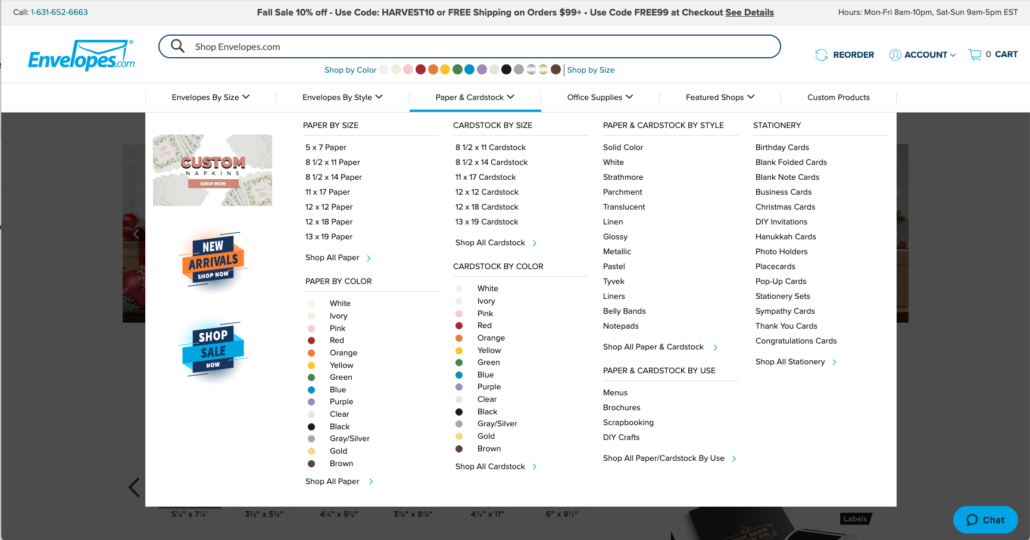Select Parchment paper style
This screenshot has width=1030, height=540.
coord(623,192)
